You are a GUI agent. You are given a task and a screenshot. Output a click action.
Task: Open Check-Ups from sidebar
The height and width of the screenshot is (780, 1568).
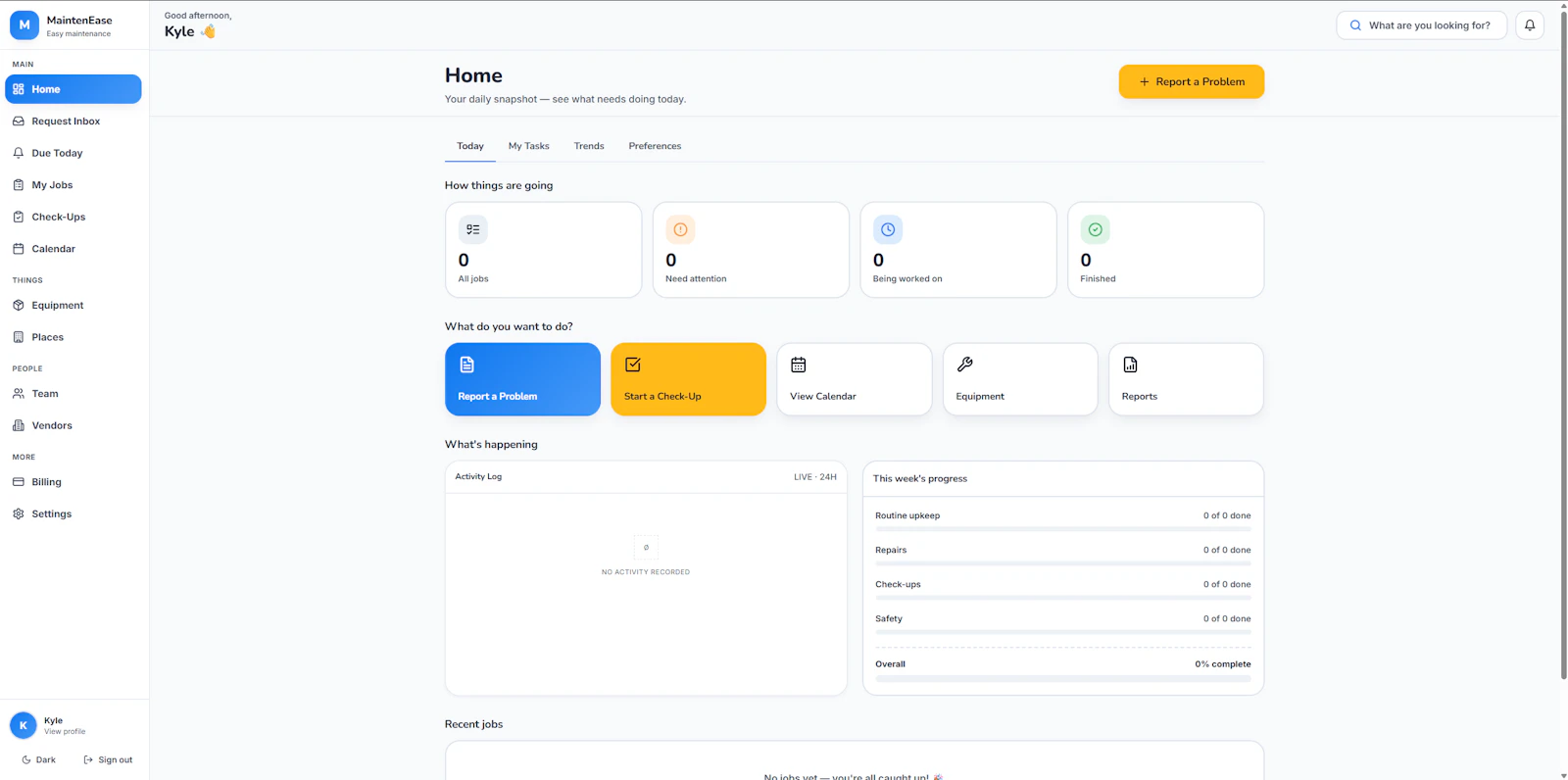pyautogui.click(x=73, y=217)
